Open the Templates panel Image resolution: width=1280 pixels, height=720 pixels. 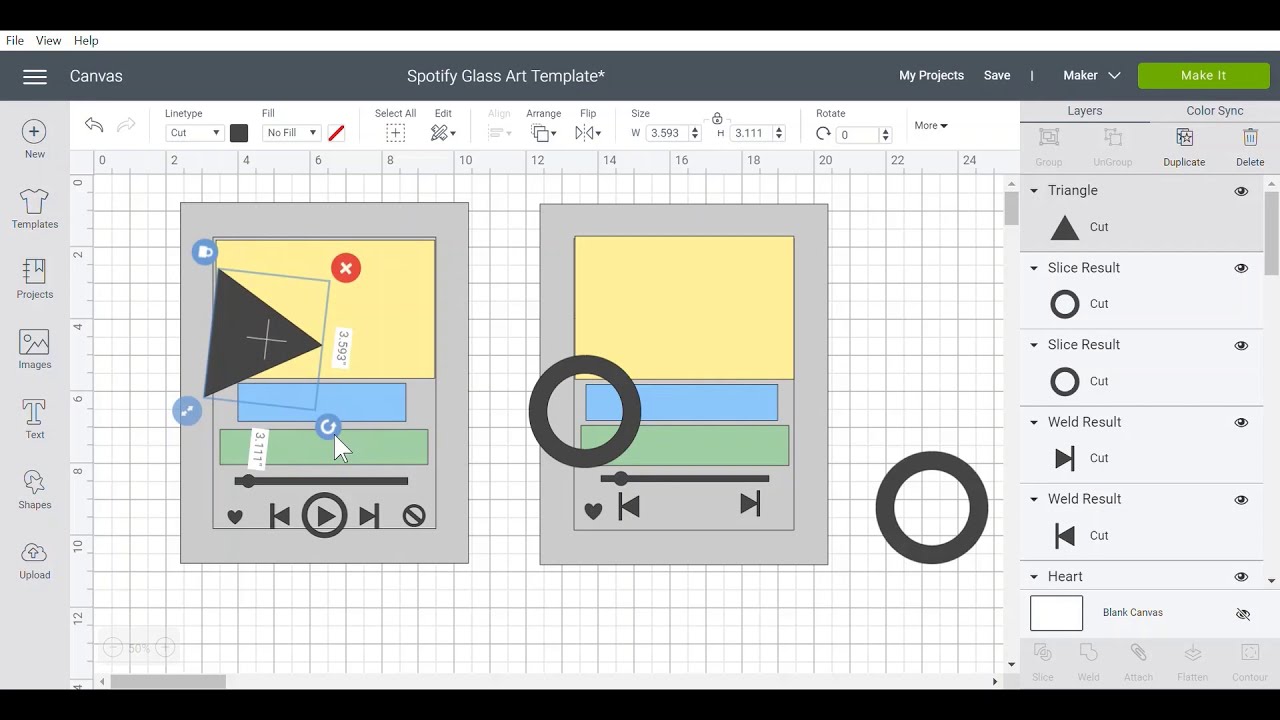pyautogui.click(x=34, y=209)
